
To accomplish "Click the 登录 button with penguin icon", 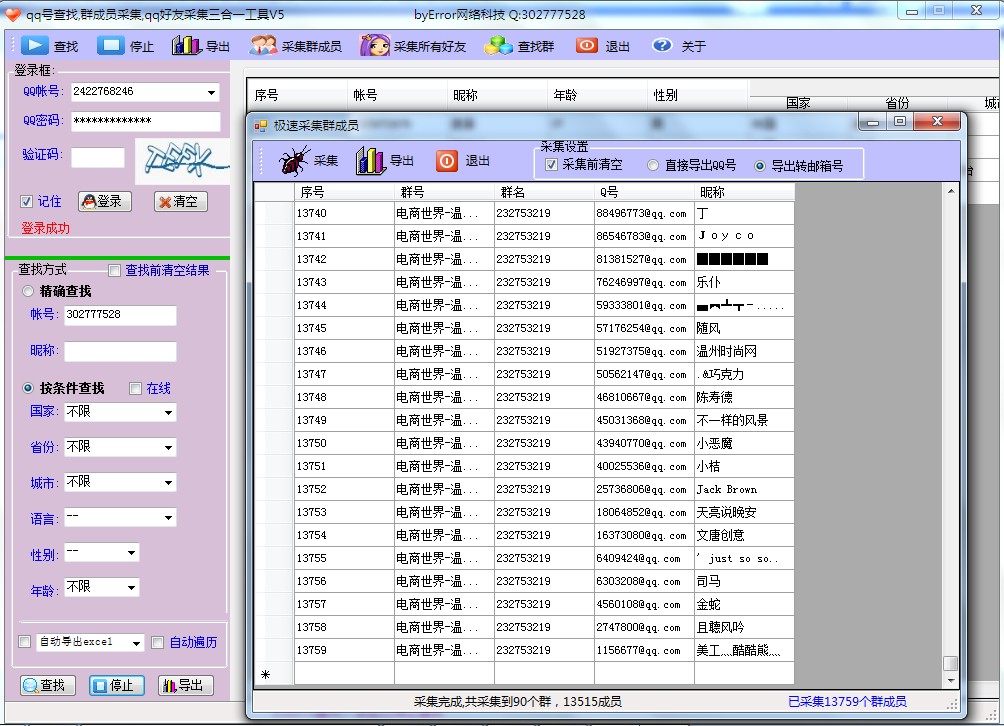I will pos(104,201).
